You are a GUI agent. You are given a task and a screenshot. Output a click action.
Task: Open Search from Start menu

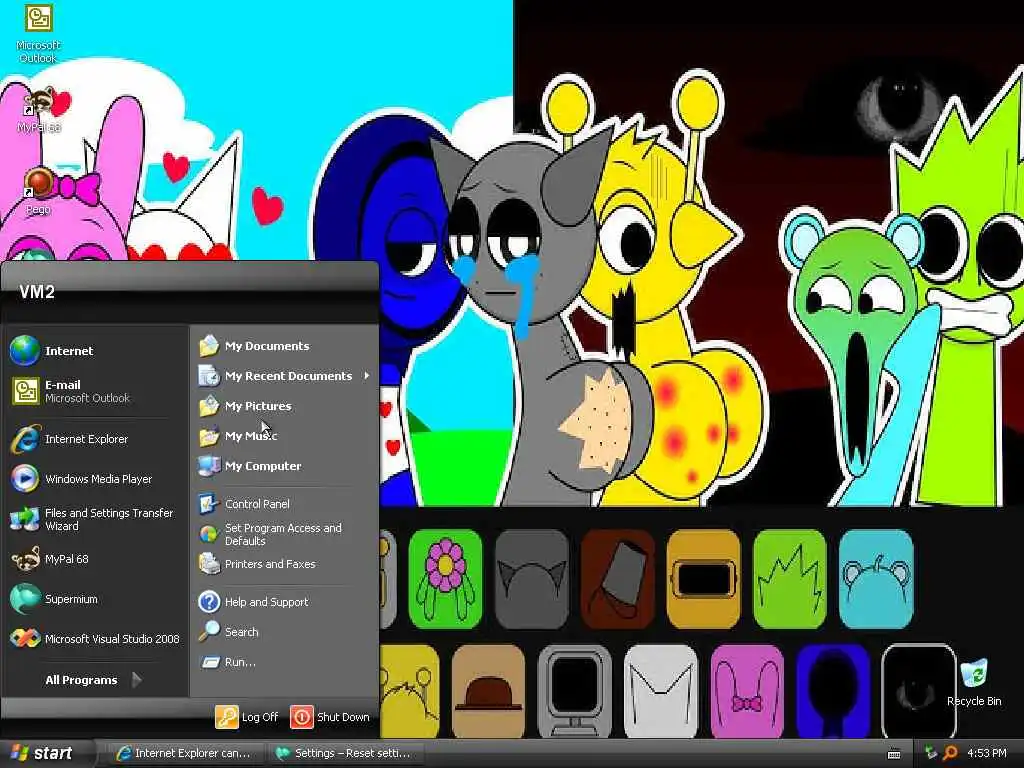point(285,632)
